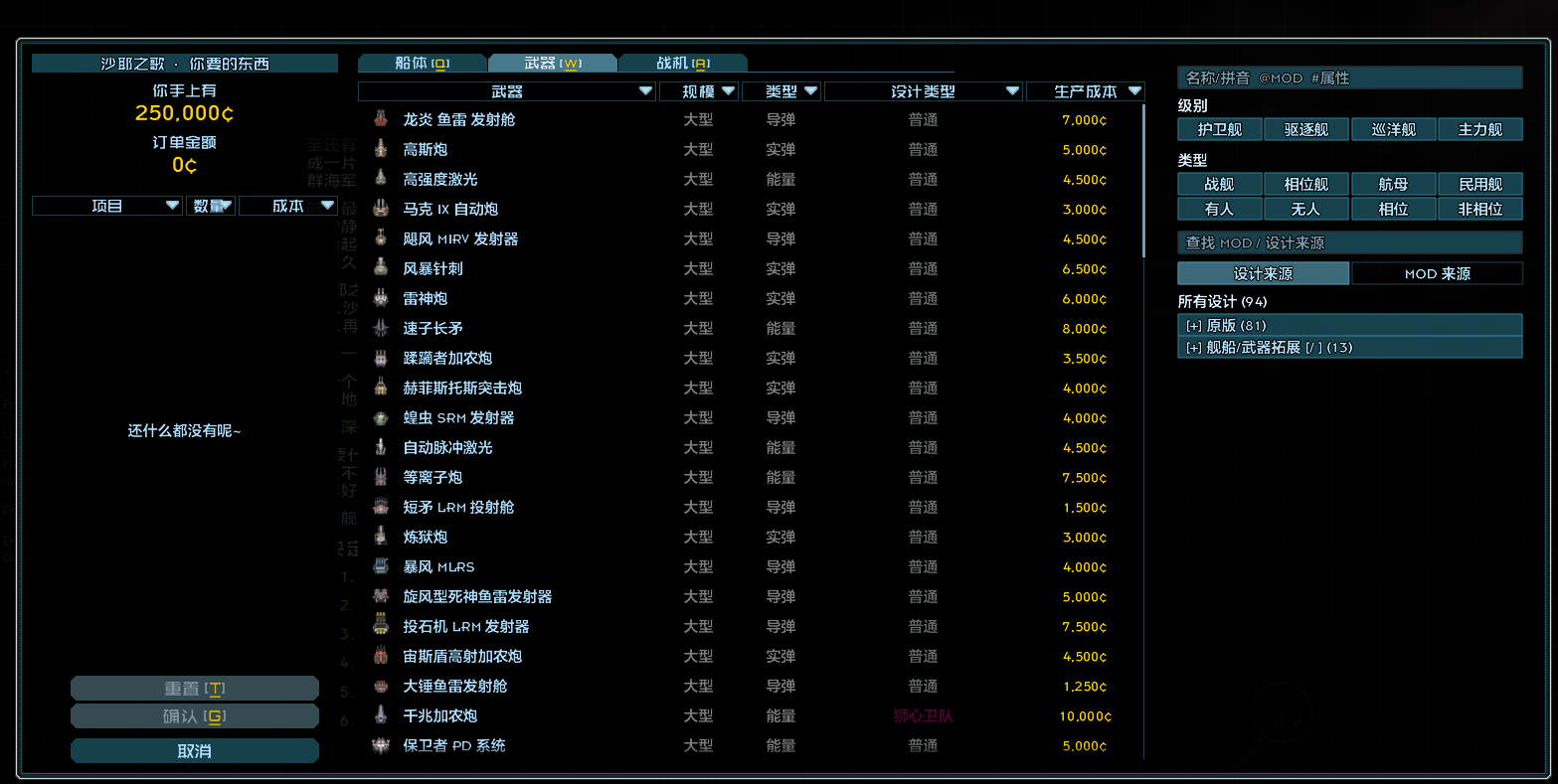
Task: Enable the 航母 type filter
Action: 1394,184
